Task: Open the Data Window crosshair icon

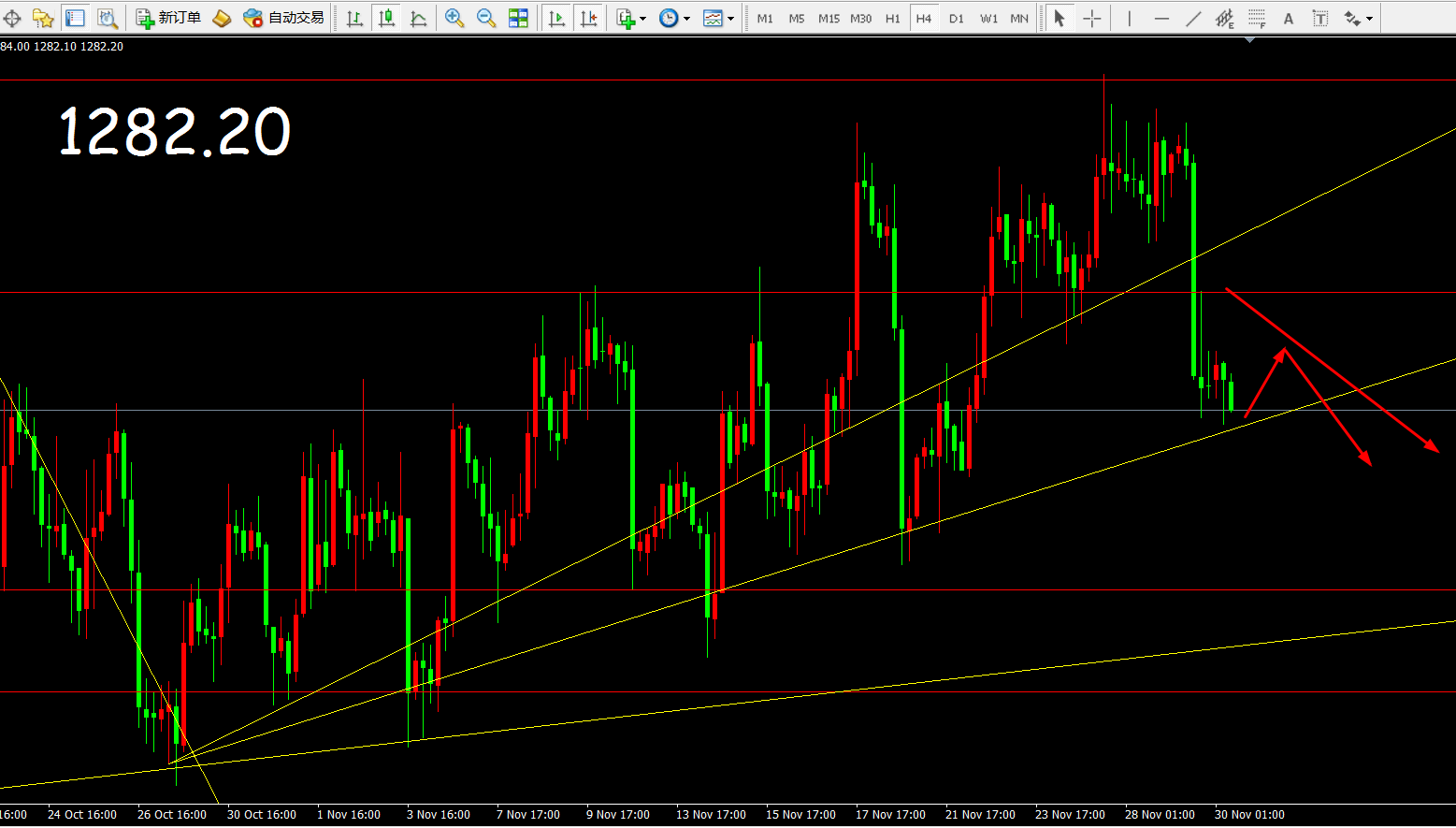Action: click(12, 18)
